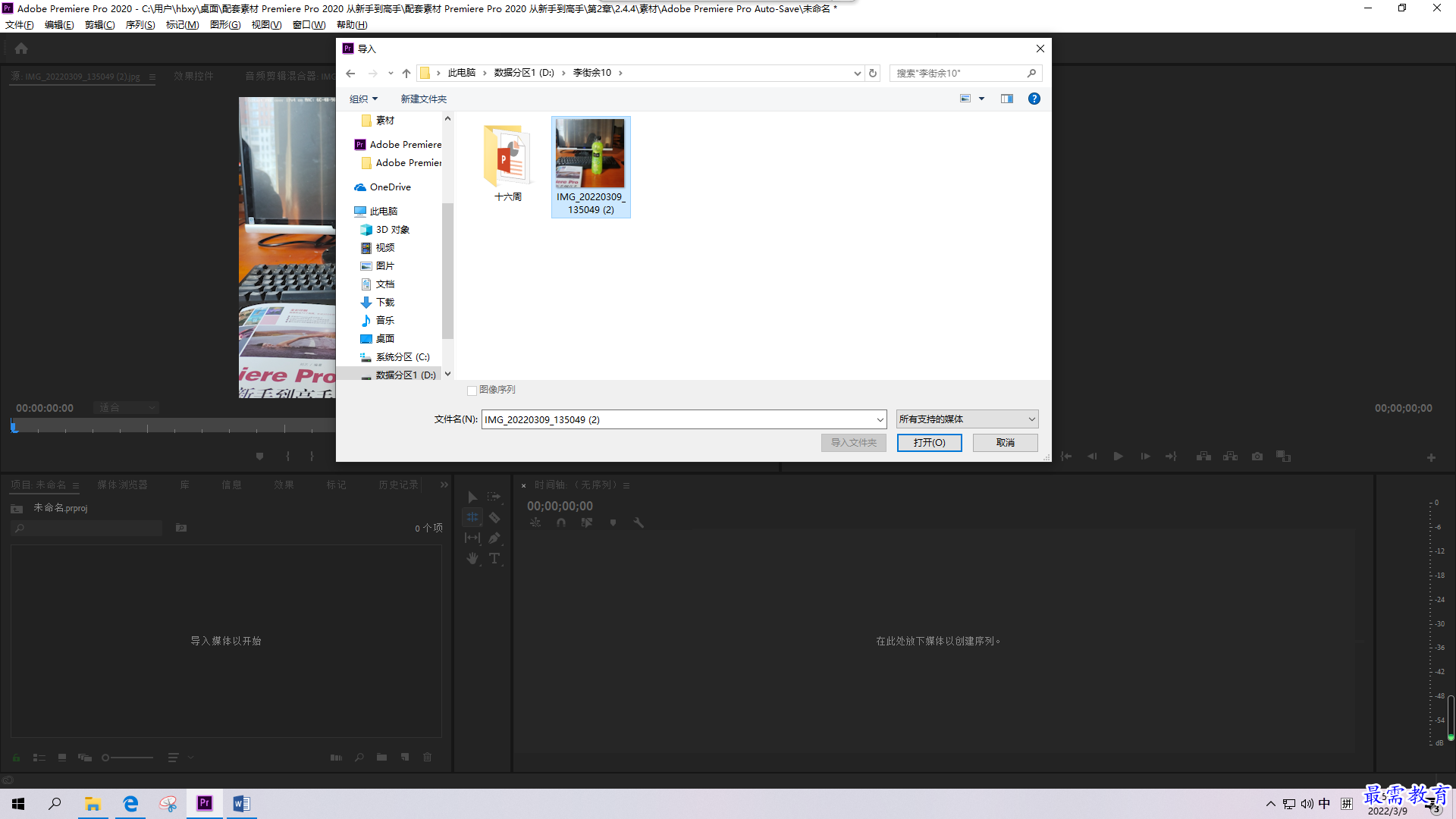Click the Home icon in Premiere

[x=21, y=49]
